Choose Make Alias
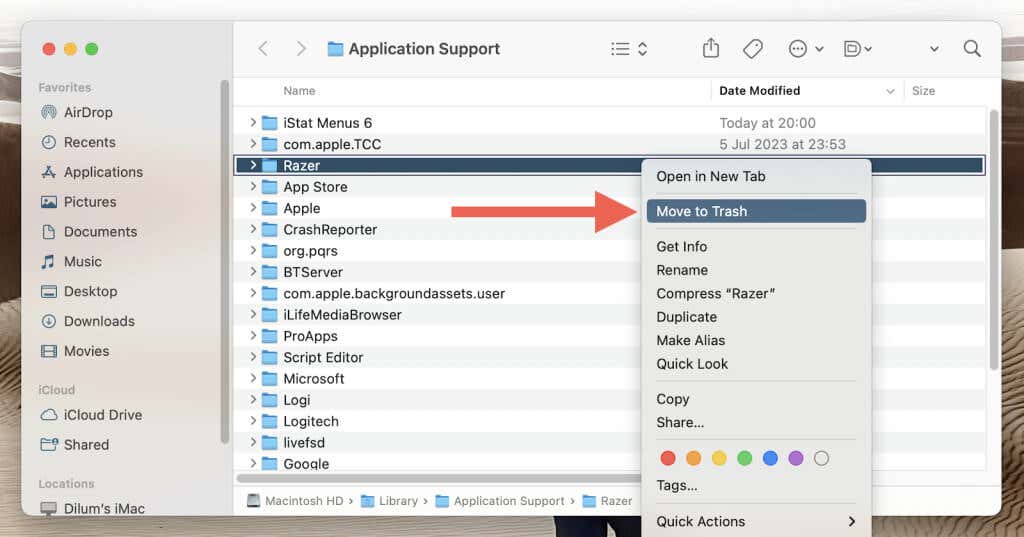The image size is (1024, 537). 756,340
